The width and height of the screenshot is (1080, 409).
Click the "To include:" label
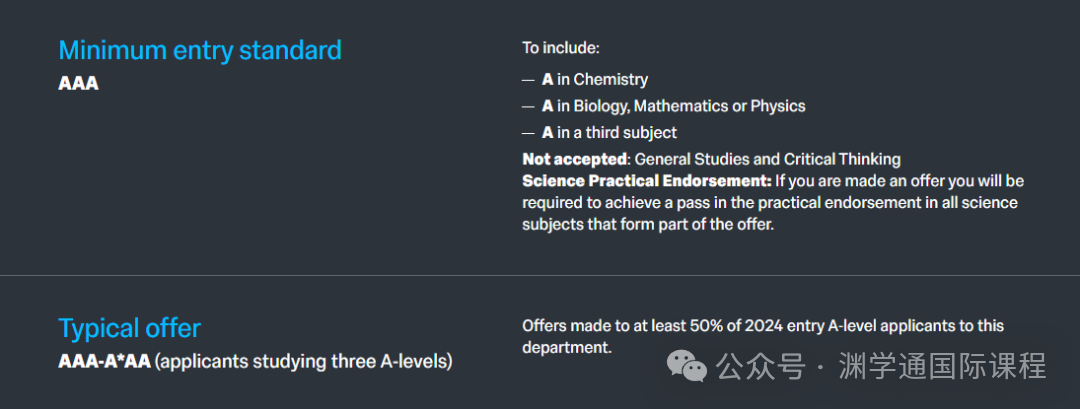pos(560,47)
